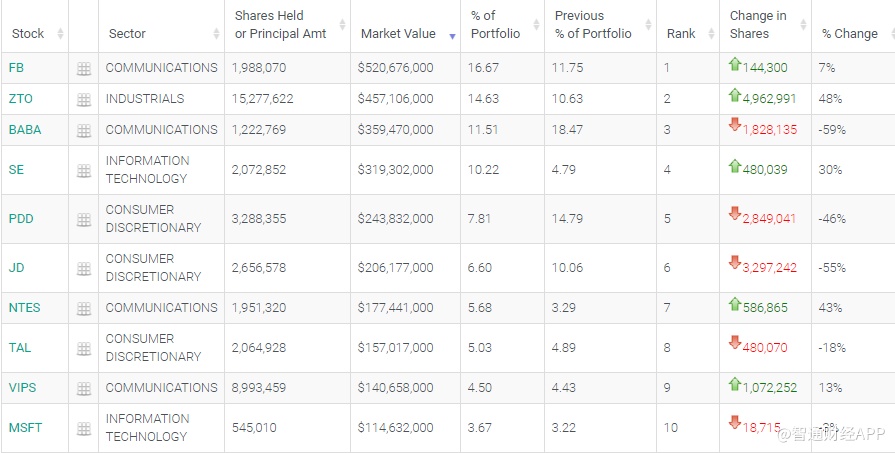This screenshot has height=453, width=895.
Task: Sort by the Sector column header
Action: [127, 33]
